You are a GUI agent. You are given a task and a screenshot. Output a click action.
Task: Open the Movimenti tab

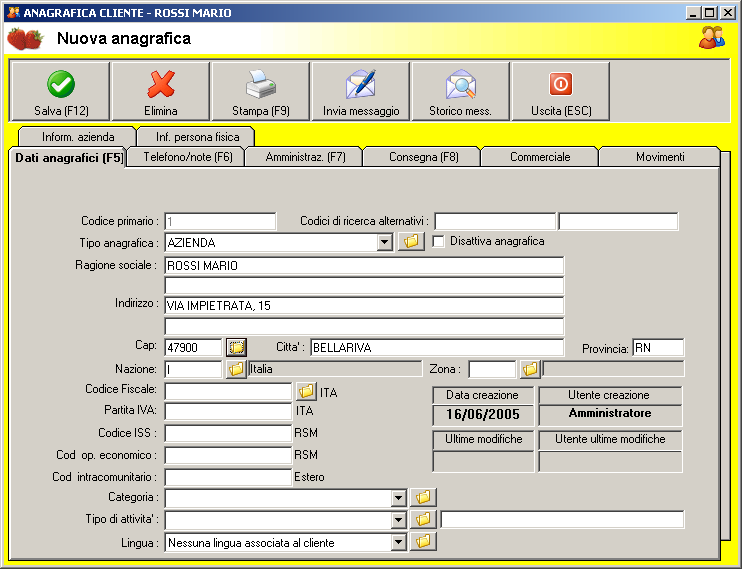(x=660, y=157)
